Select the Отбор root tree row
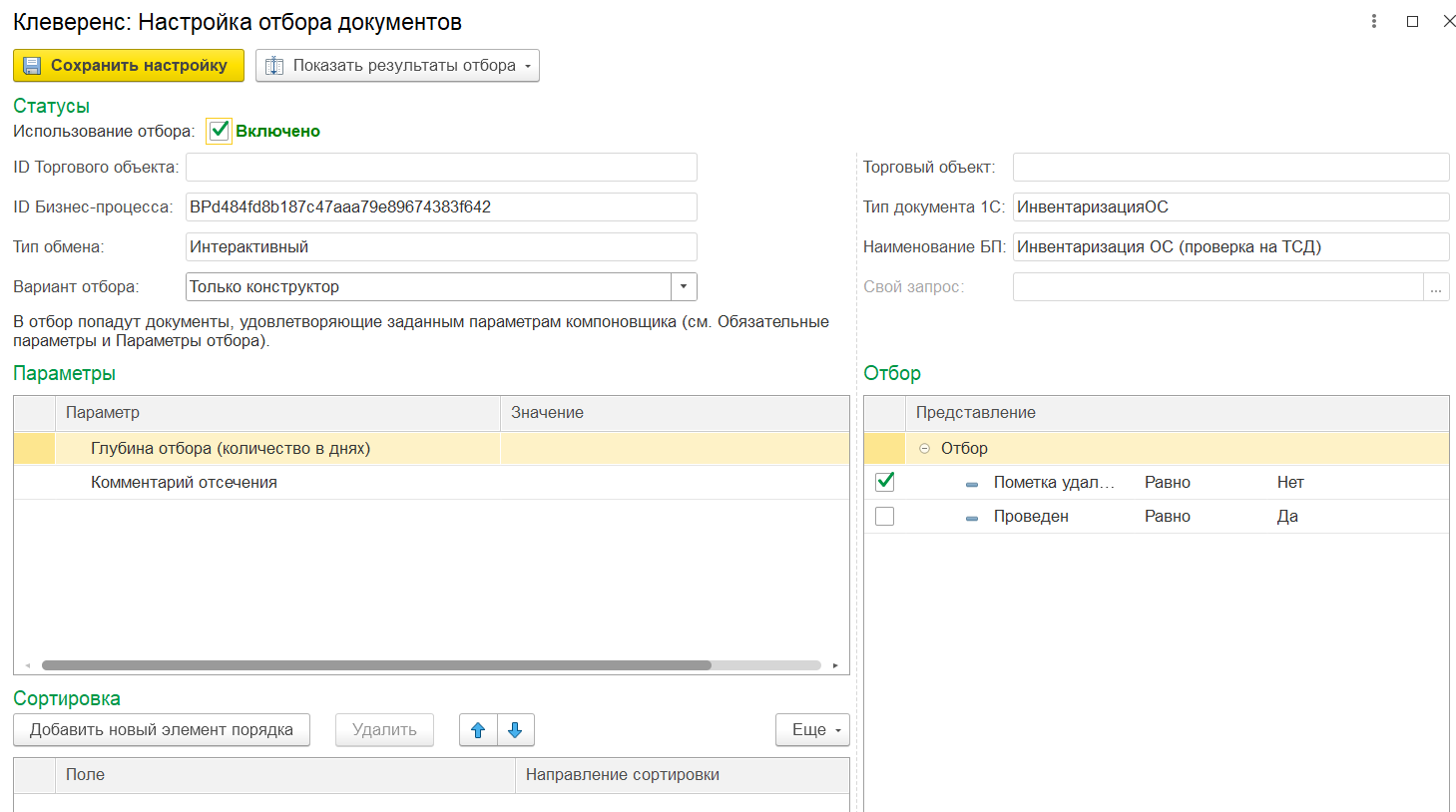Image resolution: width=1456 pixels, height=812 pixels. pos(1157,449)
